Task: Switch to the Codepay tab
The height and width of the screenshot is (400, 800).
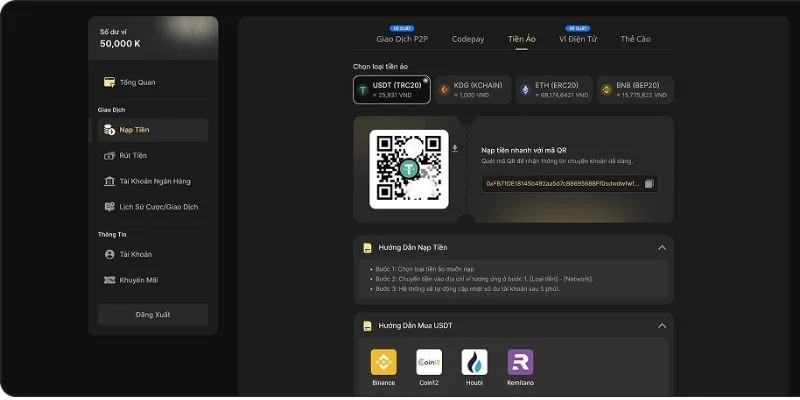Action: (468, 39)
